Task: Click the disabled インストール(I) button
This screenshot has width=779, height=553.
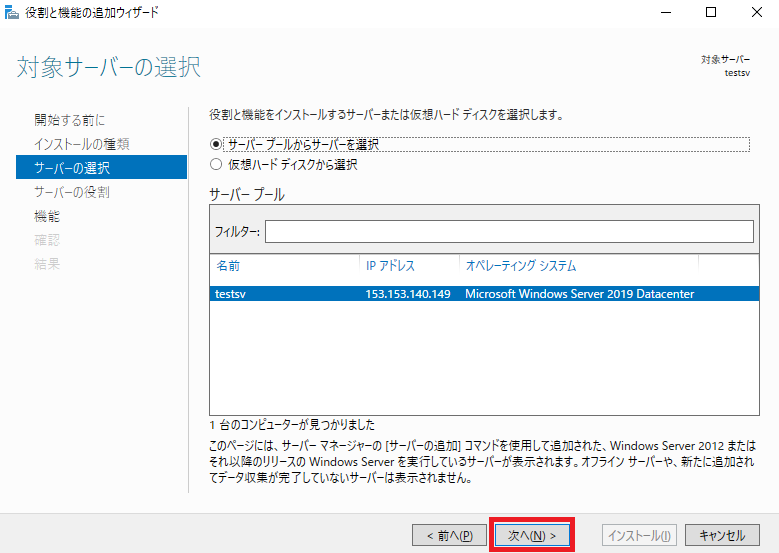Action: coord(639,535)
